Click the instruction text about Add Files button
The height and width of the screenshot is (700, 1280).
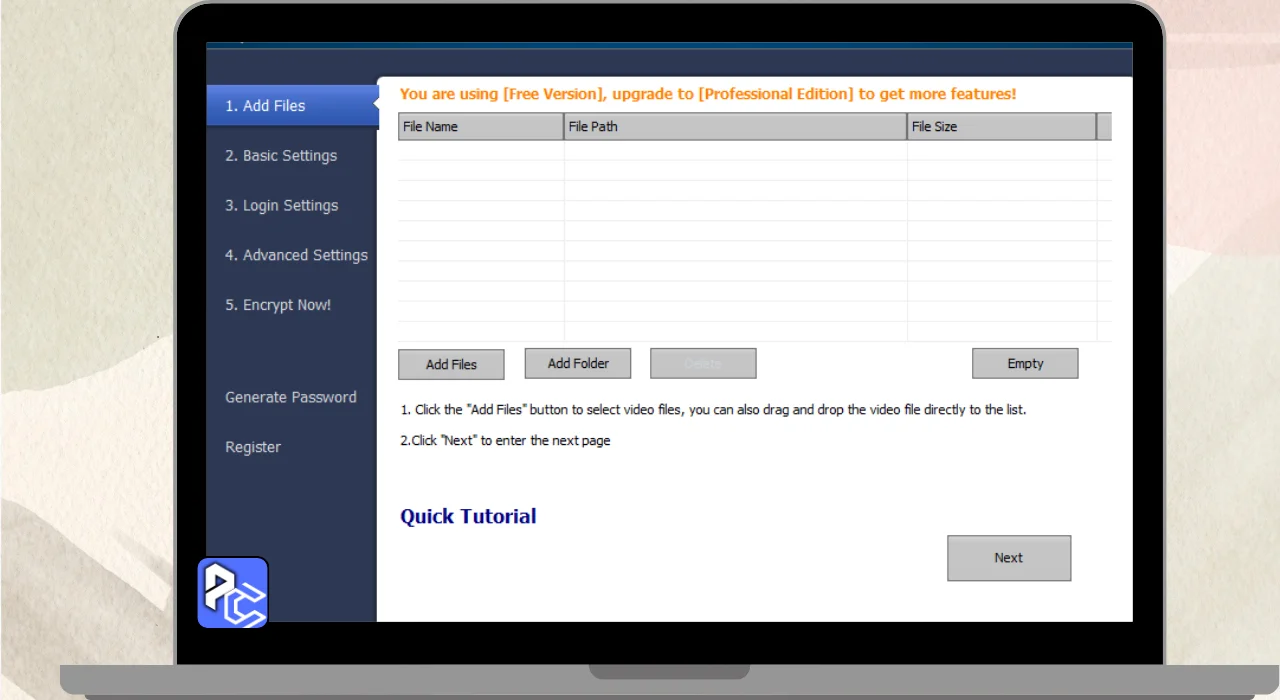713,410
